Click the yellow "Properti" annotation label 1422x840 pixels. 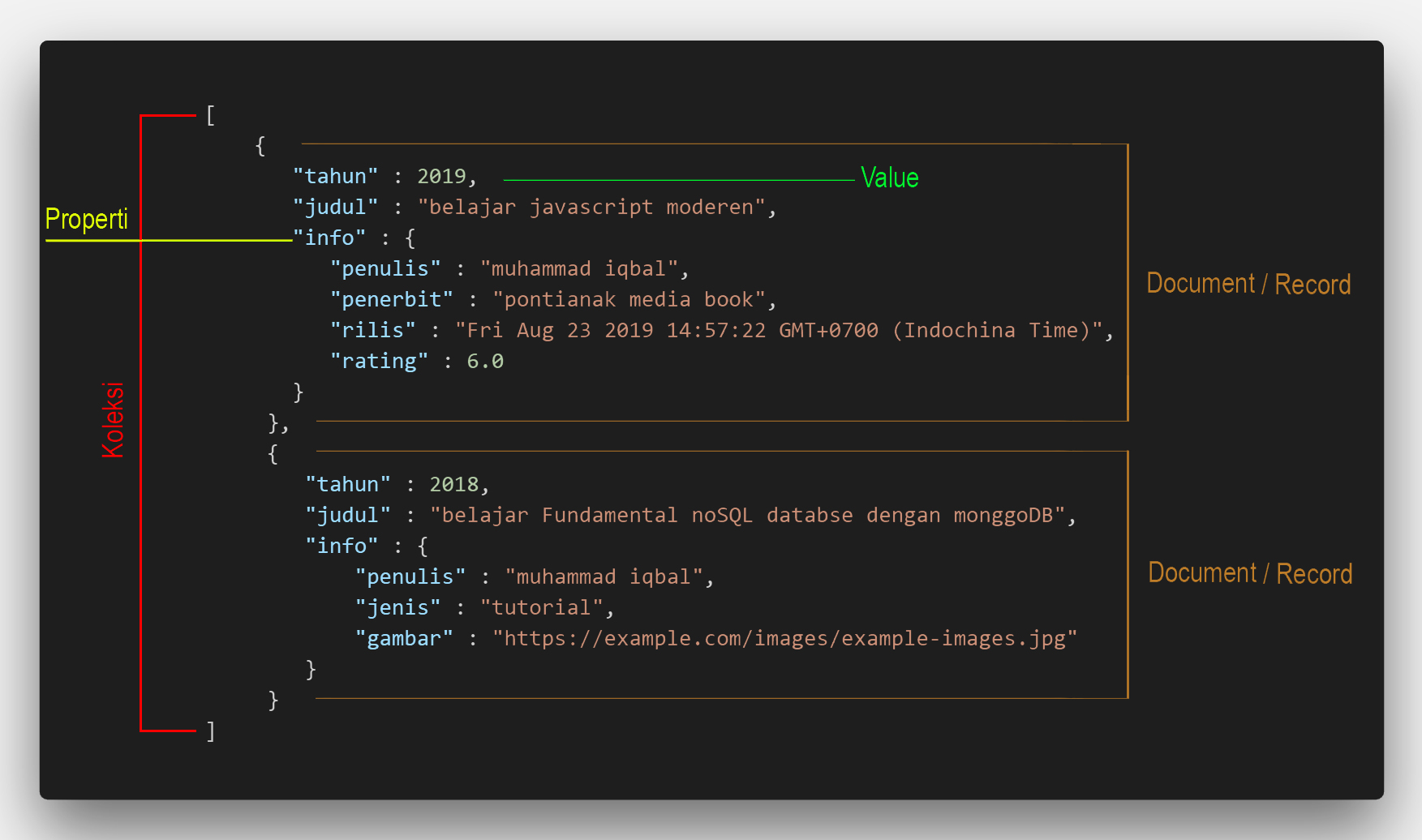pyautogui.click(x=87, y=219)
